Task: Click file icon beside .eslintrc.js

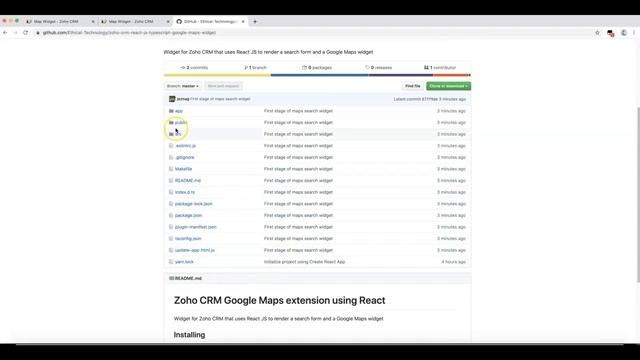Action: coord(171,146)
